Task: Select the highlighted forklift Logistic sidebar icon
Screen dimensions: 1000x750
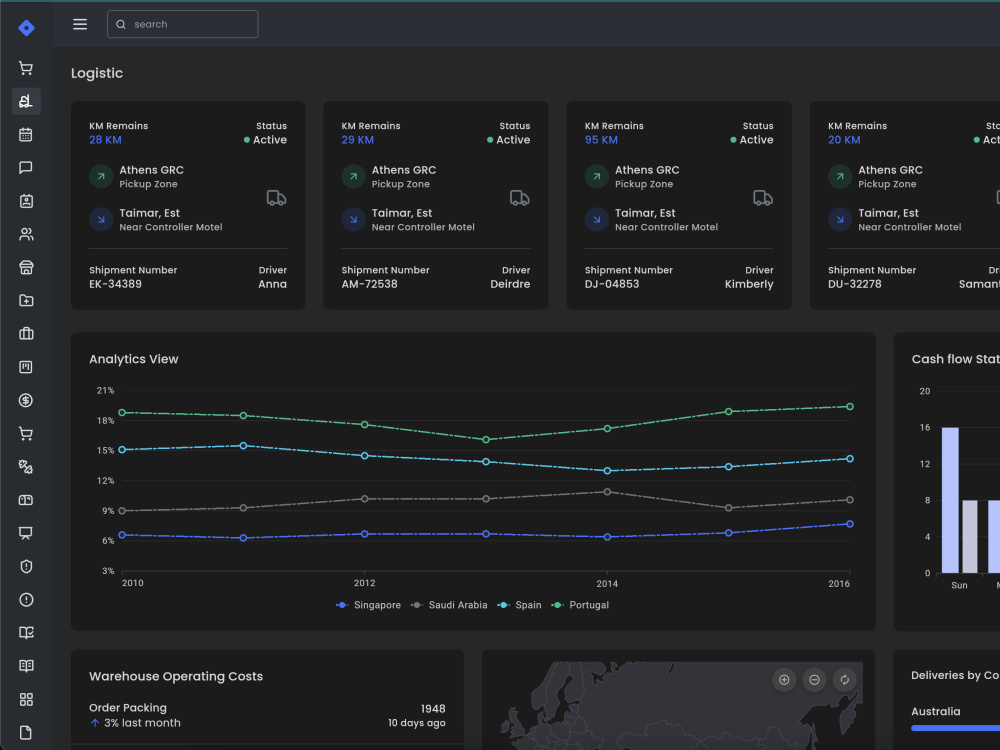Action: tap(26, 101)
